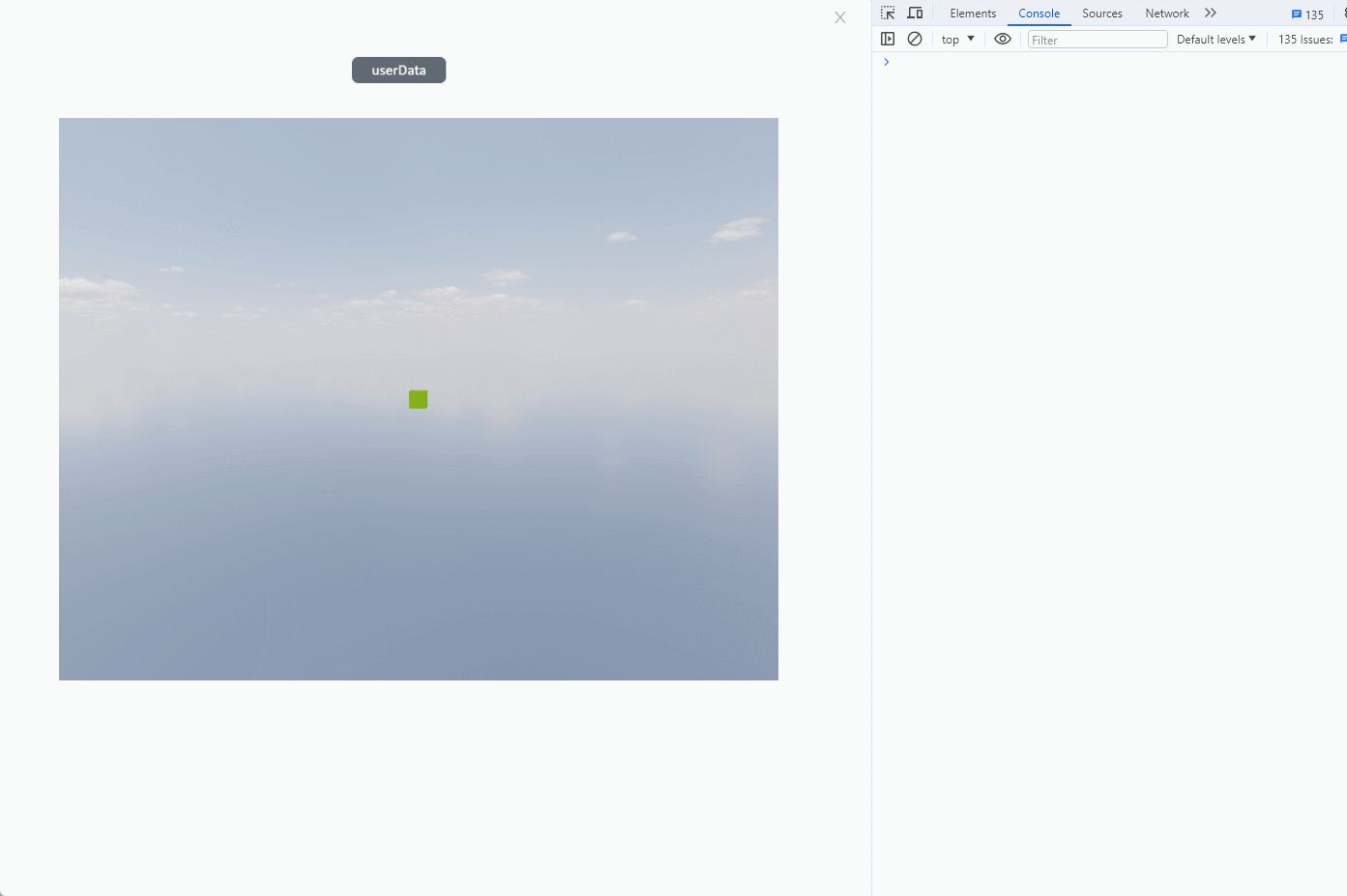This screenshot has height=896, width=1347.
Task: Expand the Default levels dropdown
Action: click(x=1215, y=40)
